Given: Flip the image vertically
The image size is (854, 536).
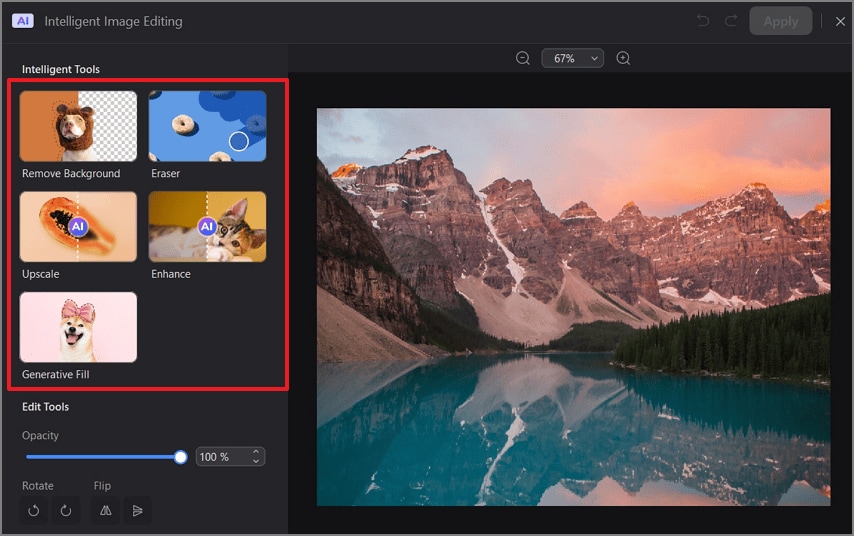Looking at the screenshot, I should tap(137, 510).
